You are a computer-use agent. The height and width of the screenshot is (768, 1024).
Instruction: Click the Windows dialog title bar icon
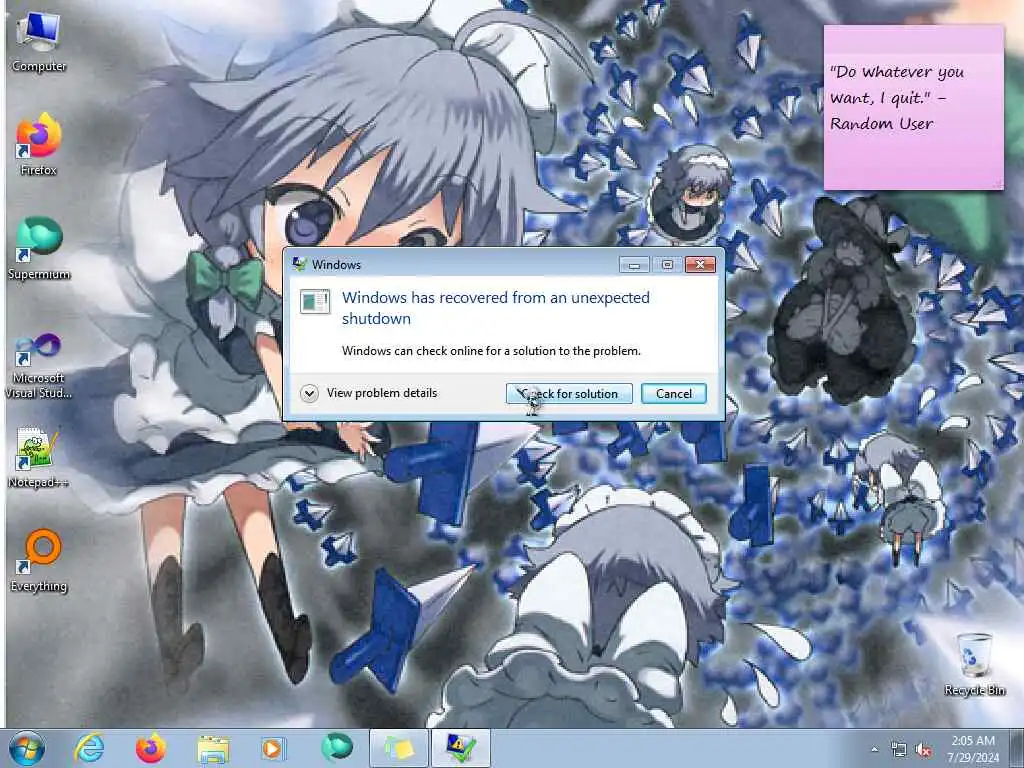(300, 264)
